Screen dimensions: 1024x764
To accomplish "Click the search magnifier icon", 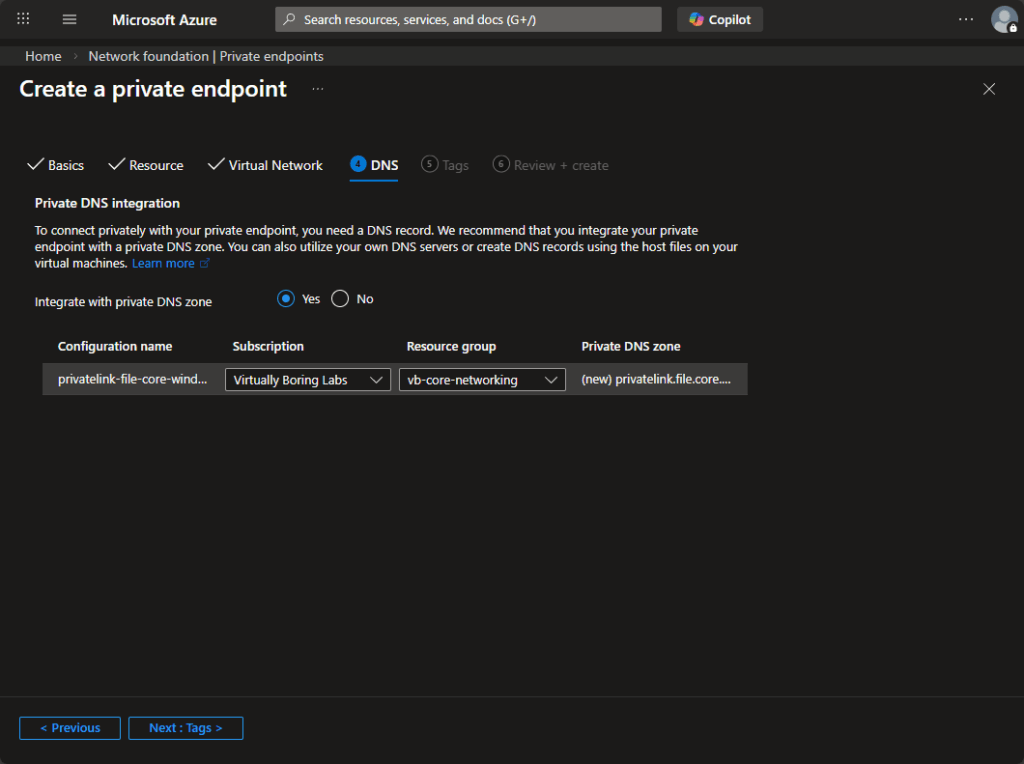I will pos(289,20).
